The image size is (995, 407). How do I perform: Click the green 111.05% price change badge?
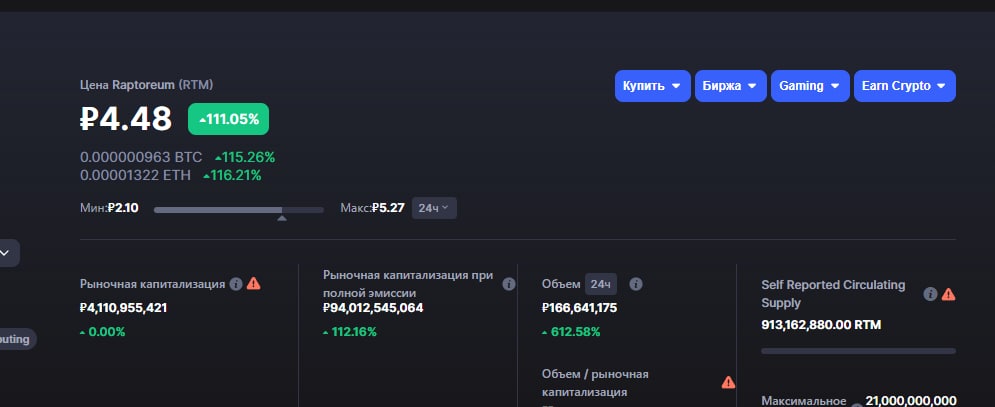pos(228,119)
